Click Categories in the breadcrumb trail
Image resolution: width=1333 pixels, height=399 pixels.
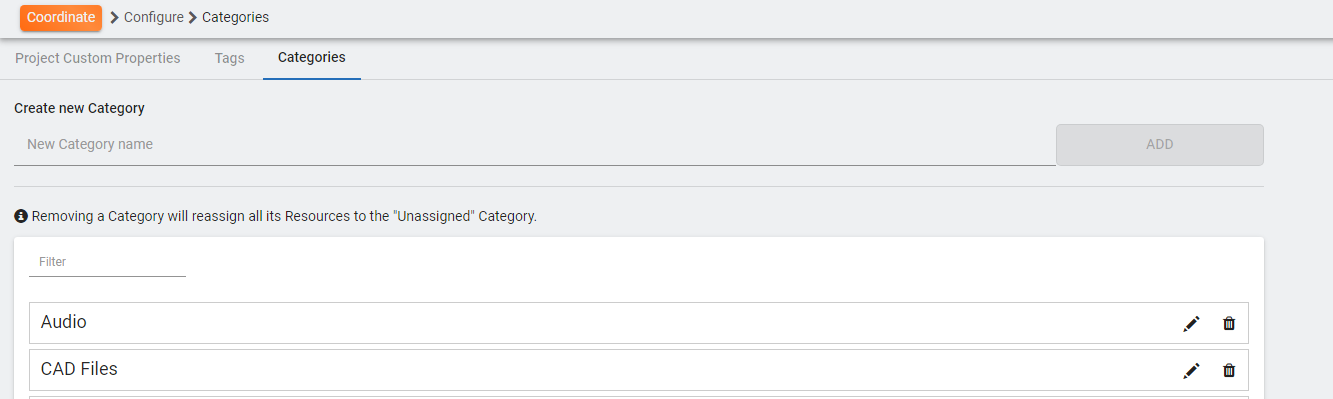(x=235, y=17)
